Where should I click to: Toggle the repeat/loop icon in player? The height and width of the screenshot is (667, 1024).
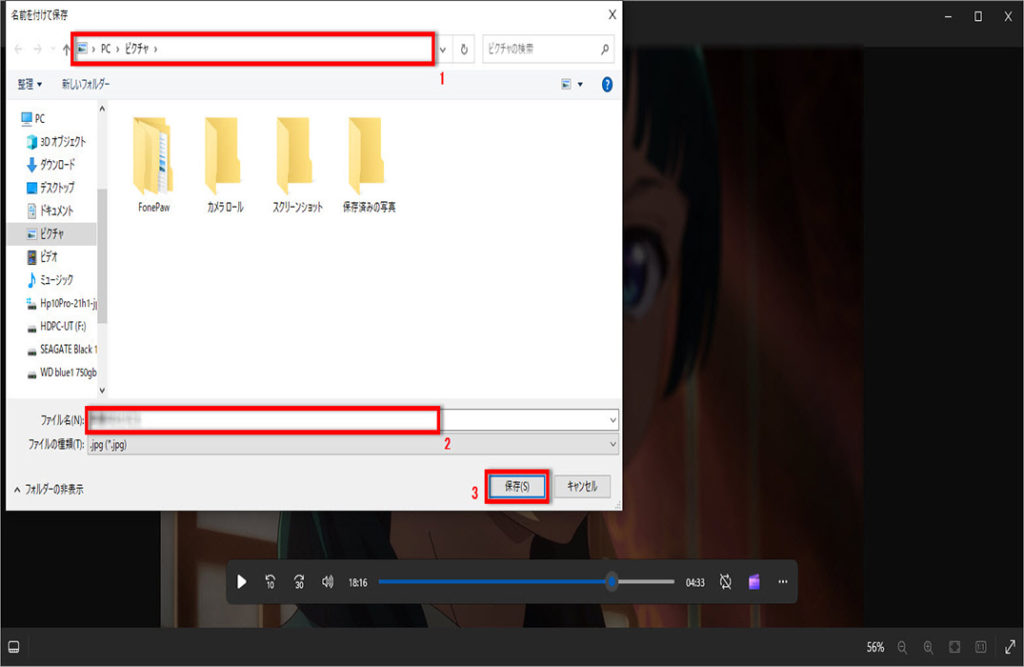pos(726,582)
